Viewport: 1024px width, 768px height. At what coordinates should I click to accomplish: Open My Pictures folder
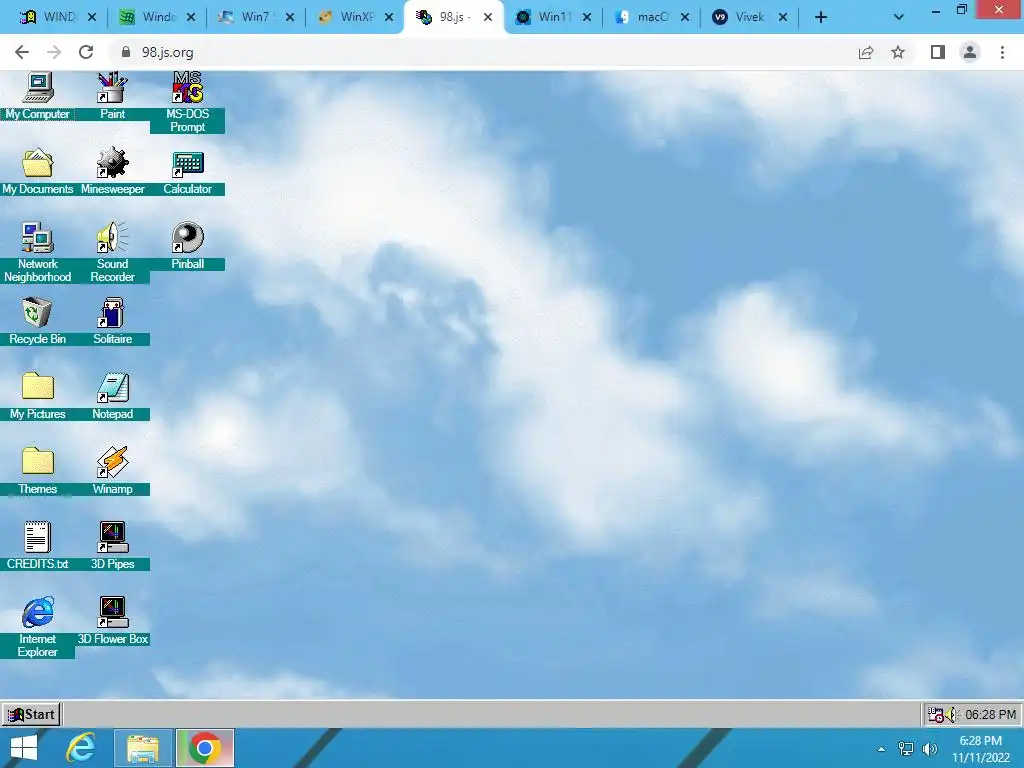(37, 396)
